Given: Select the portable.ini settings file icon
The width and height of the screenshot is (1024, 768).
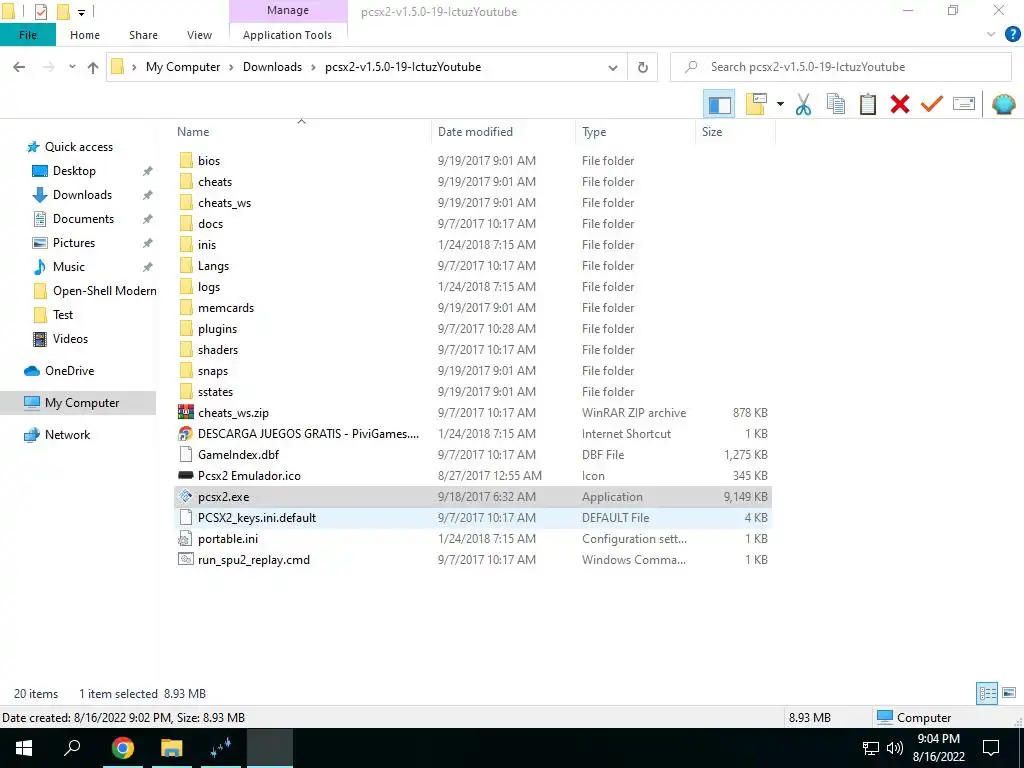Looking at the screenshot, I should (186, 539).
